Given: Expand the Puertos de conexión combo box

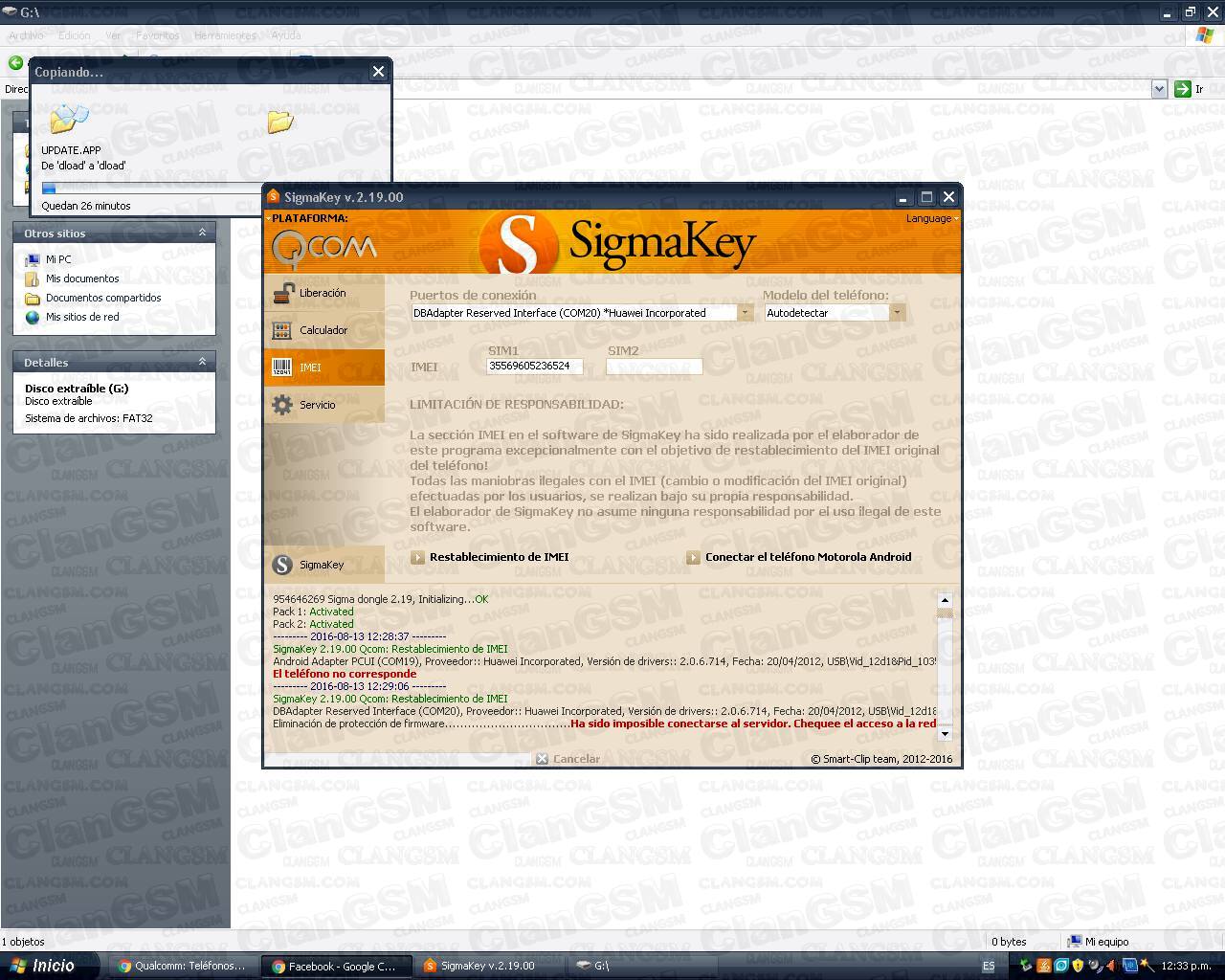Looking at the screenshot, I should tap(745, 313).
